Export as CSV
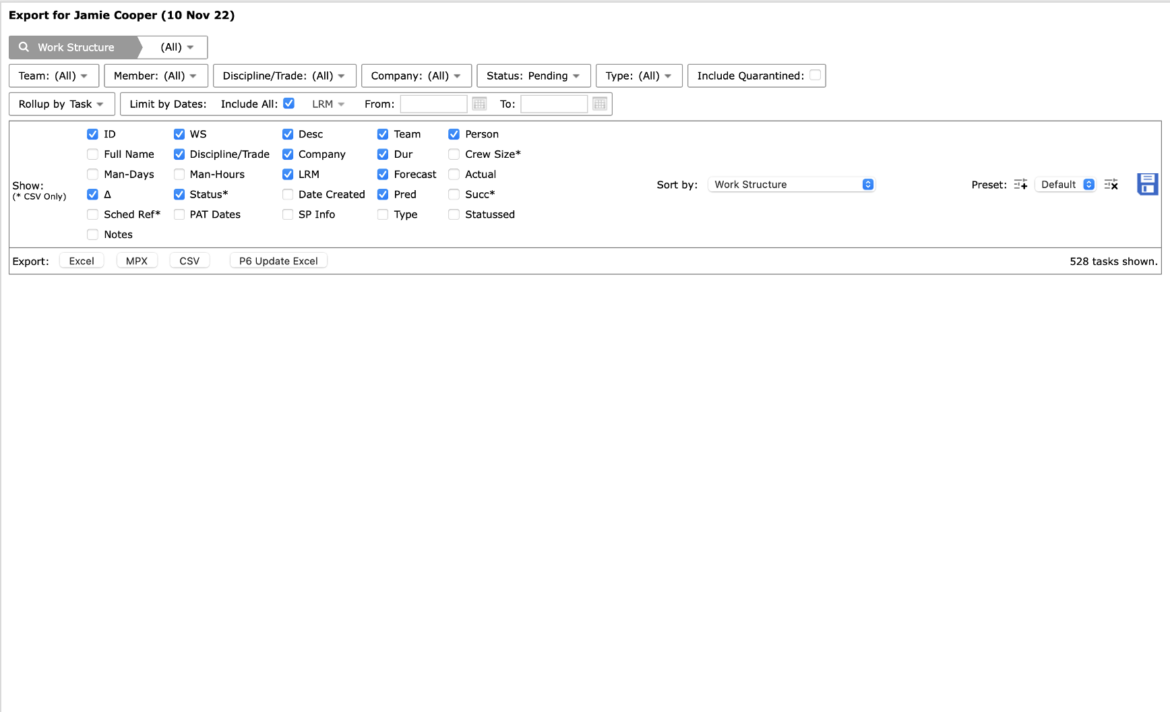Screen dimensions: 1170x712 pos(190,261)
